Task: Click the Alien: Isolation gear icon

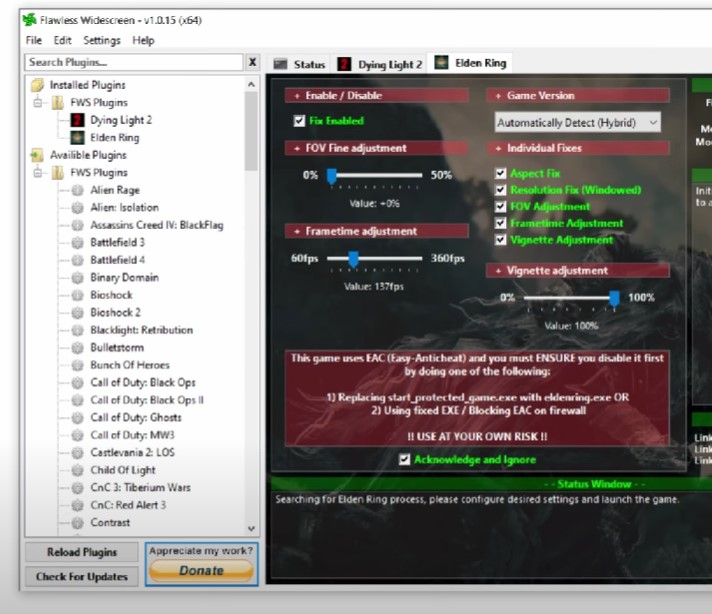Action: point(78,208)
